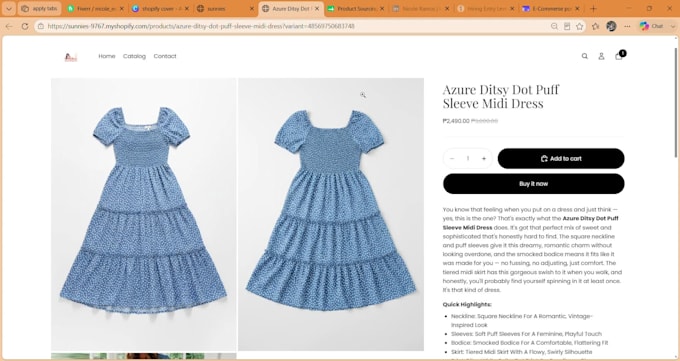680x361 pixels.
Task: Open the Copilot Chat button
Action: [651, 26]
